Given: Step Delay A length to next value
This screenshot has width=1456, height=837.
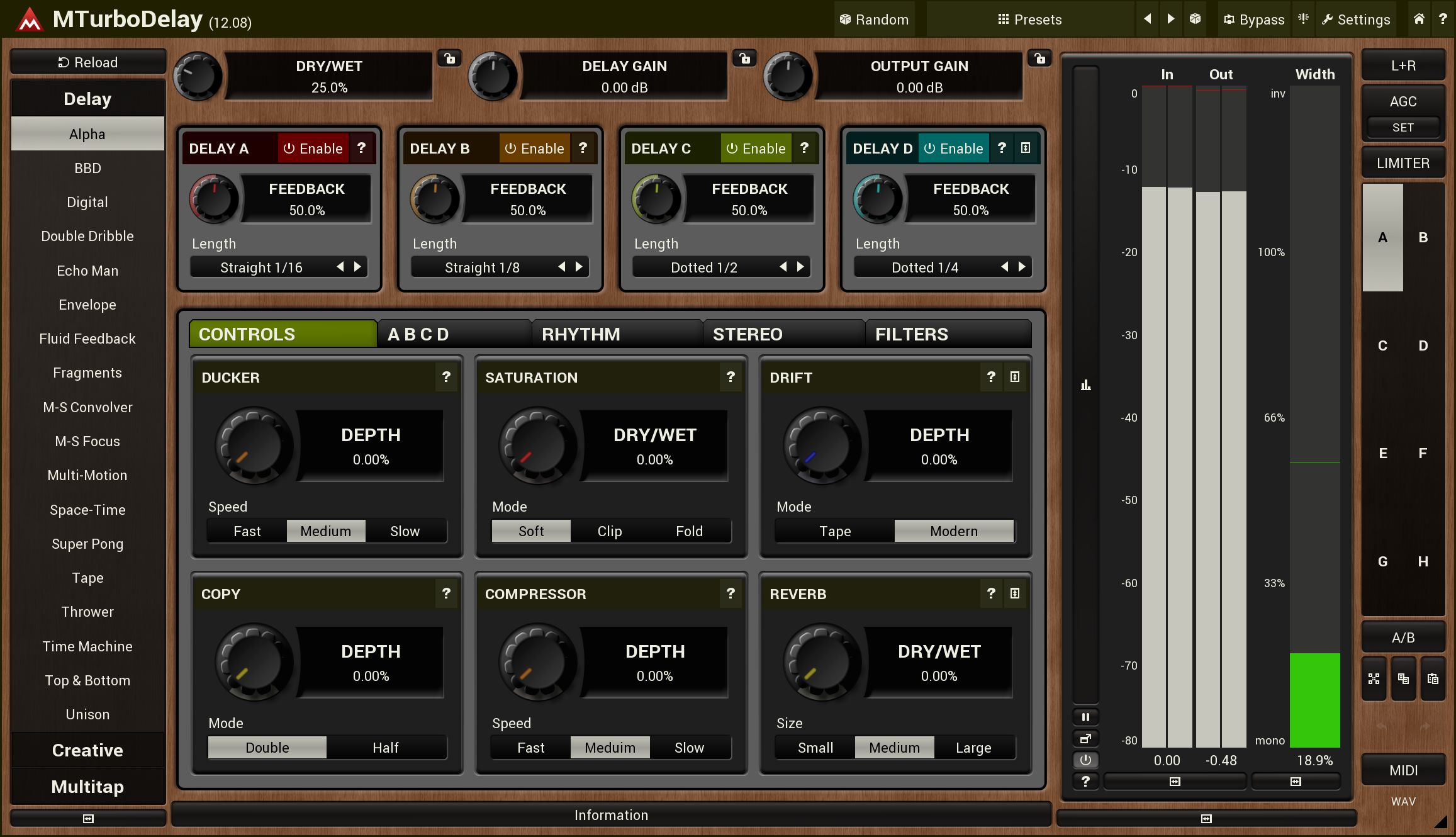Looking at the screenshot, I should 357,267.
